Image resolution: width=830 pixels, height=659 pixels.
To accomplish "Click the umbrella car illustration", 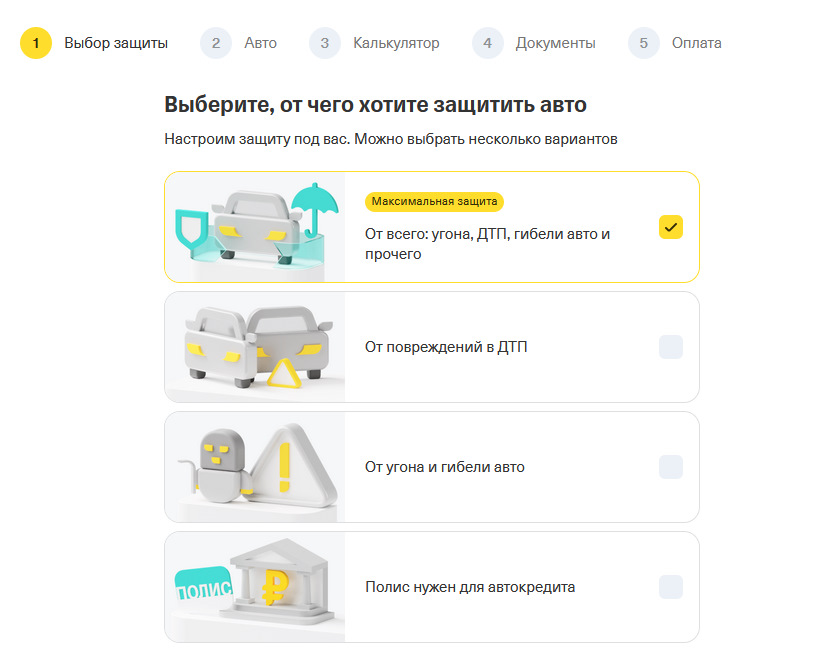I will point(255,227).
